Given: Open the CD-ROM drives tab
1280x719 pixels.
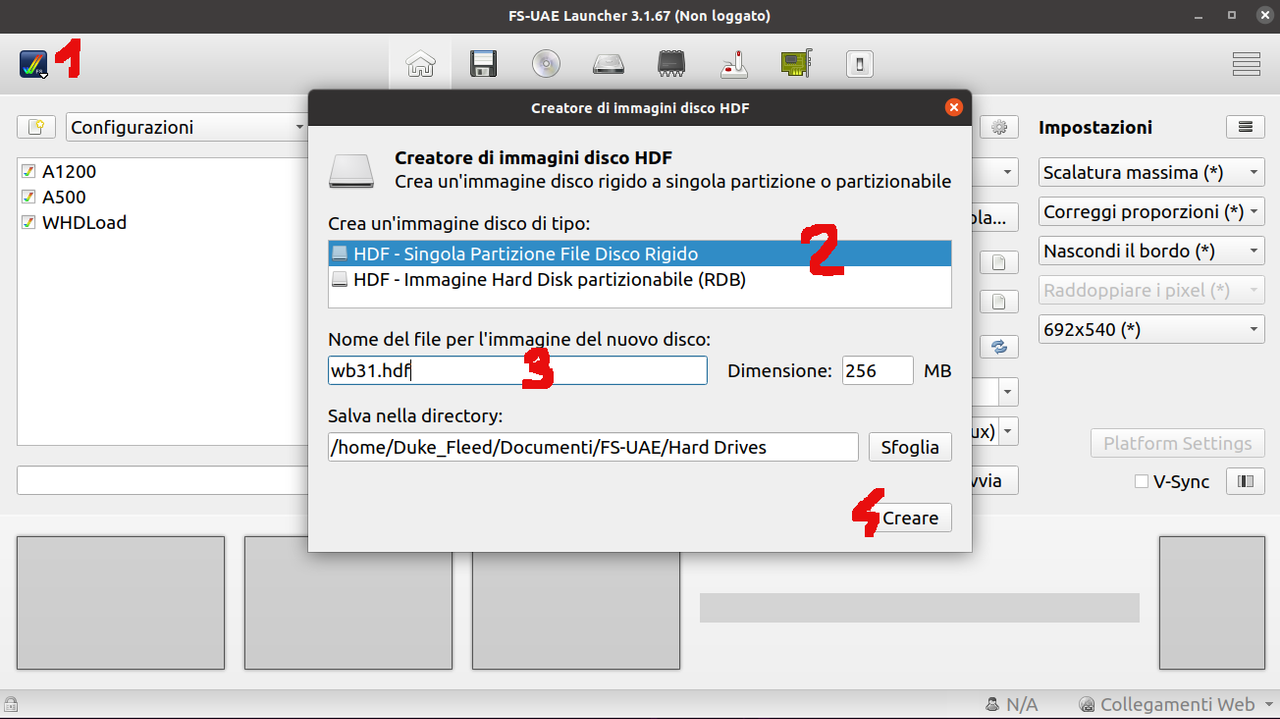Looking at the screenshot, I should (546, 65).
